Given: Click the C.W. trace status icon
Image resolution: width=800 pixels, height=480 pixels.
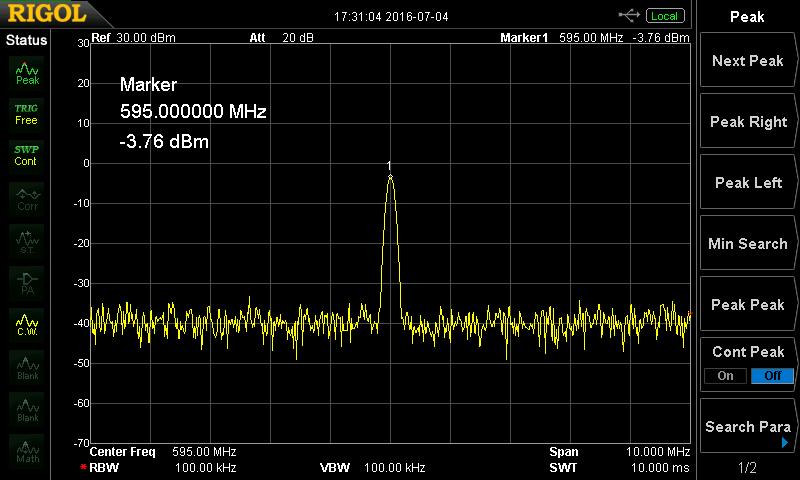Looking at the screenshot, I should (27, 325).
